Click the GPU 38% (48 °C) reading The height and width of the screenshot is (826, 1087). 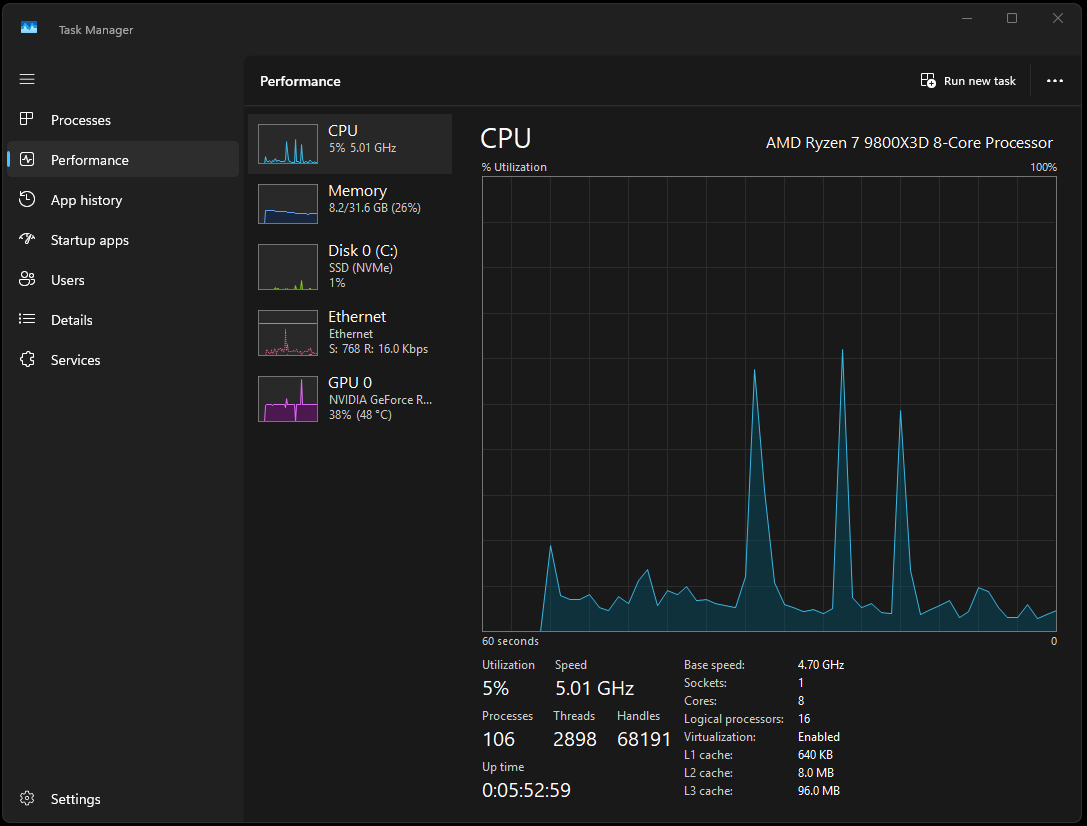click(360, 414)
